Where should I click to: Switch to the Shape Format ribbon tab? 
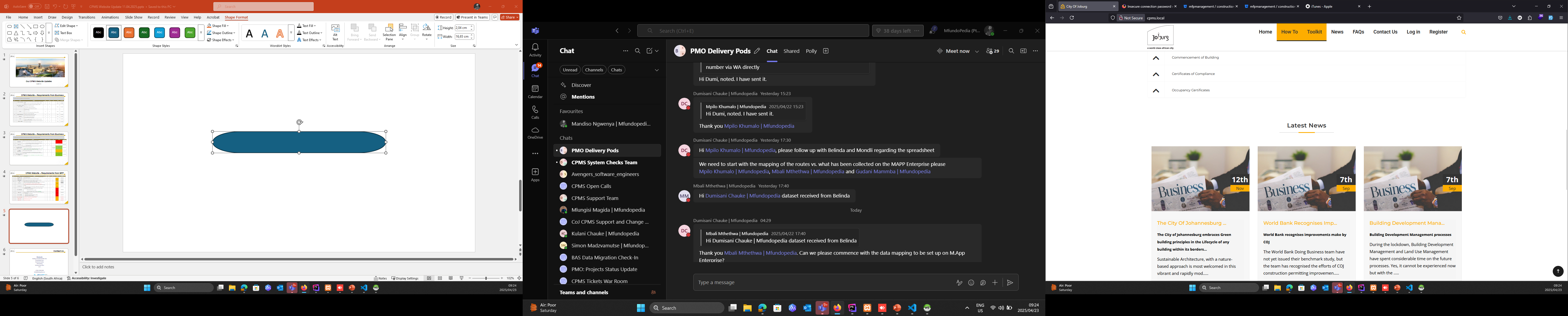click(x=236, y=18)
